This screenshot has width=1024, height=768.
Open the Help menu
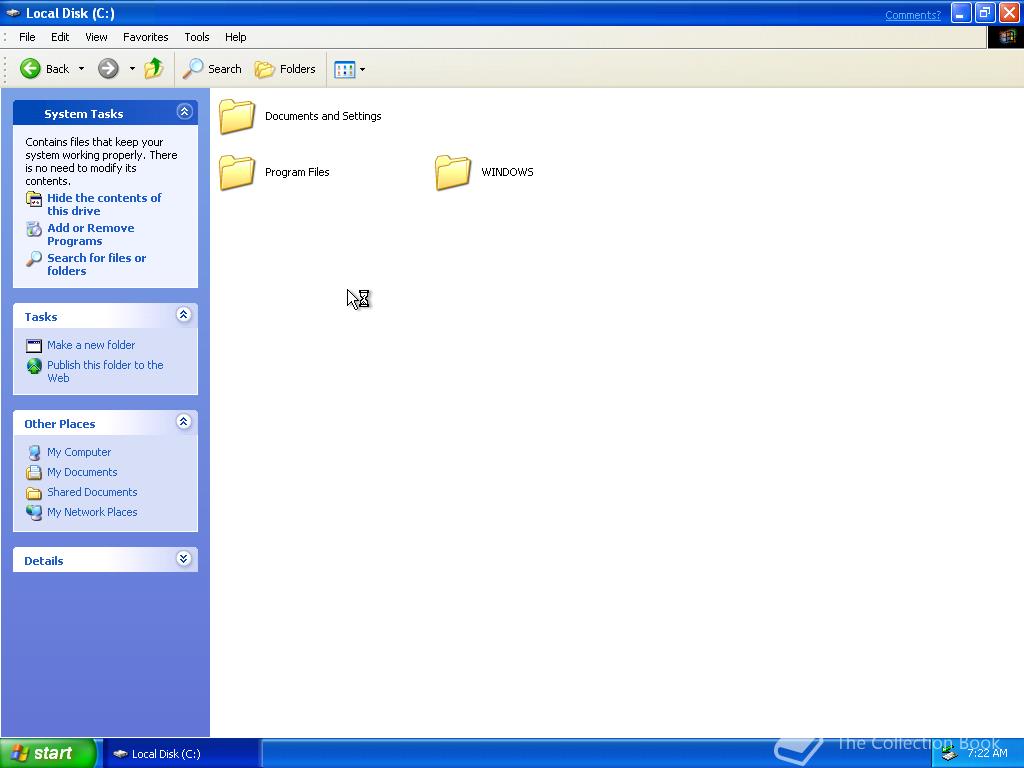pyautogui.click(x=236, y=37)
